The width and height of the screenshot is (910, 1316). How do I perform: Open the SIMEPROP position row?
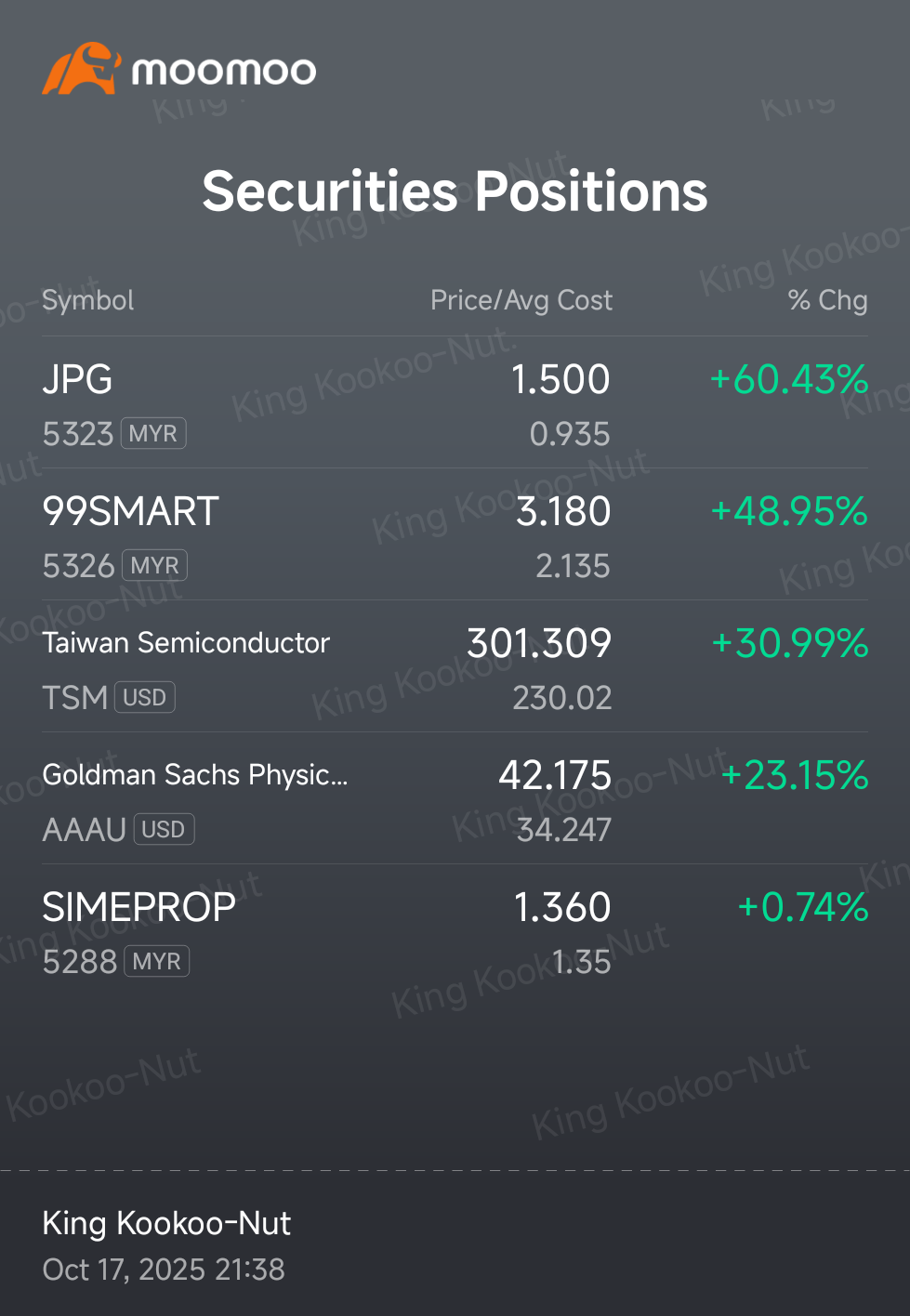point(455,930)
